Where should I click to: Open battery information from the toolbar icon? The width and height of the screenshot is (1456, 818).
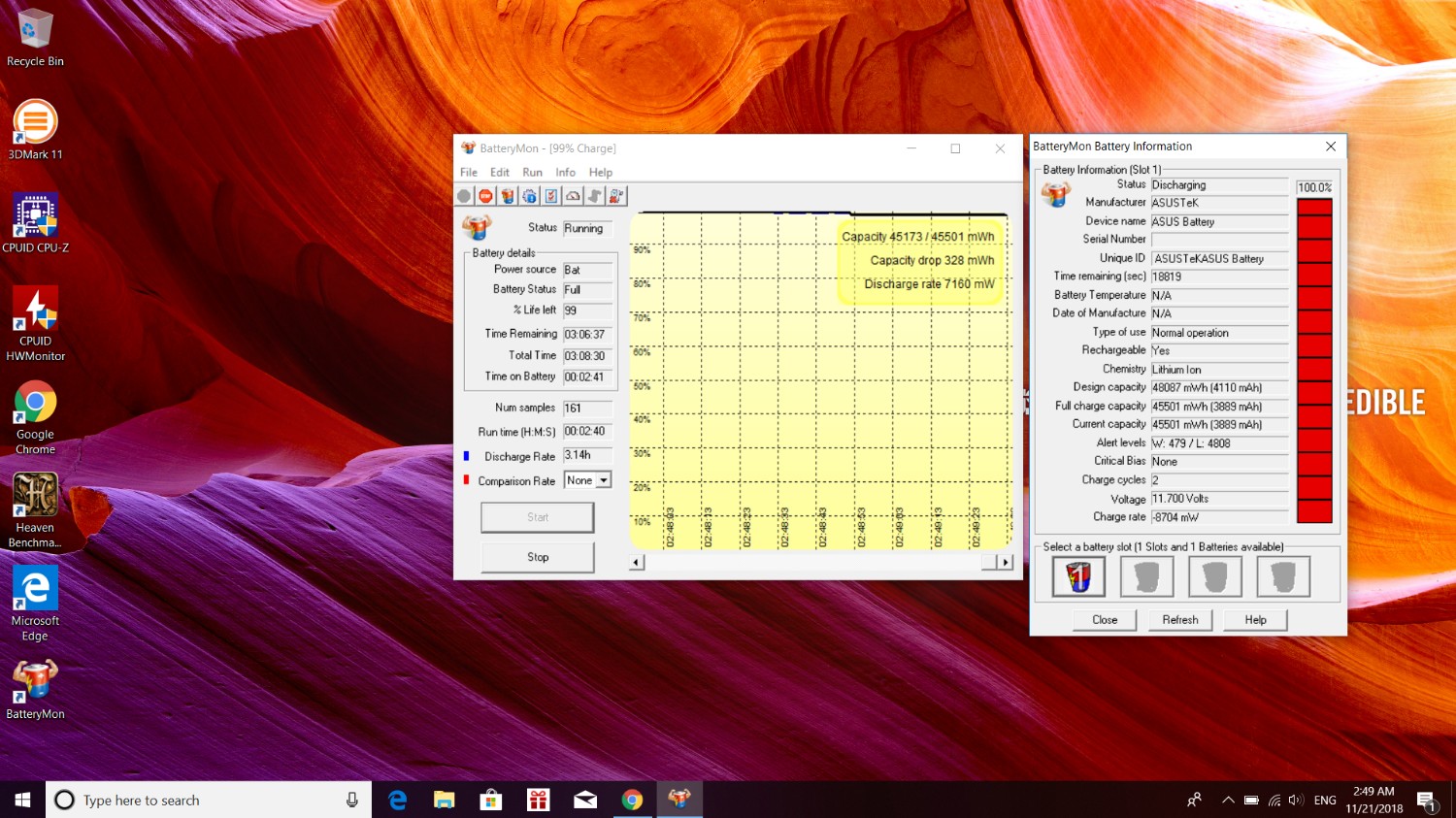(x=529, y=196)
